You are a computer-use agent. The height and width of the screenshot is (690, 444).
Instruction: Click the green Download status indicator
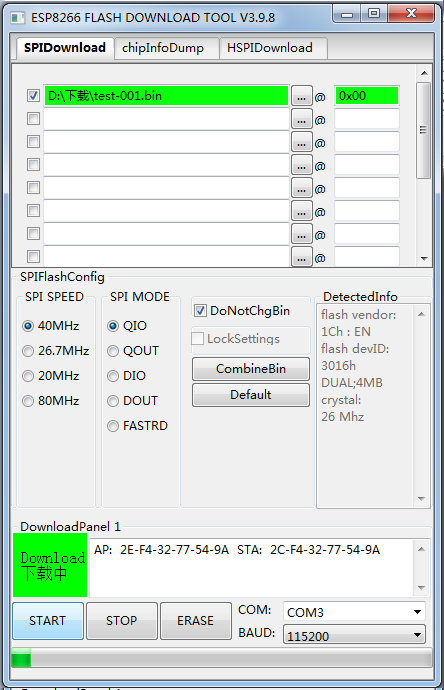click(50, 565)
